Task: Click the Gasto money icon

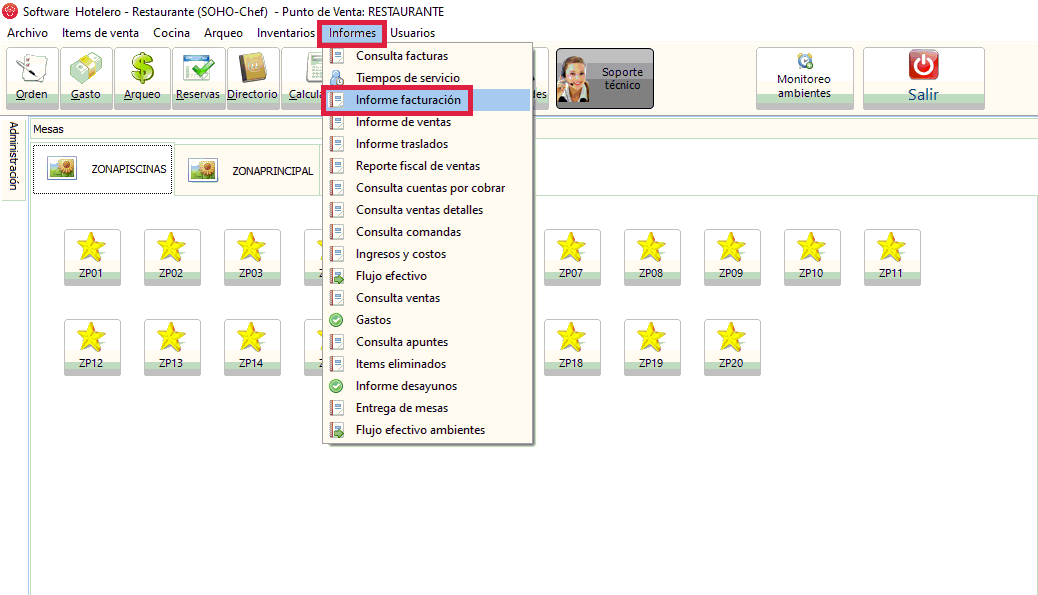Action: [86, 77]
